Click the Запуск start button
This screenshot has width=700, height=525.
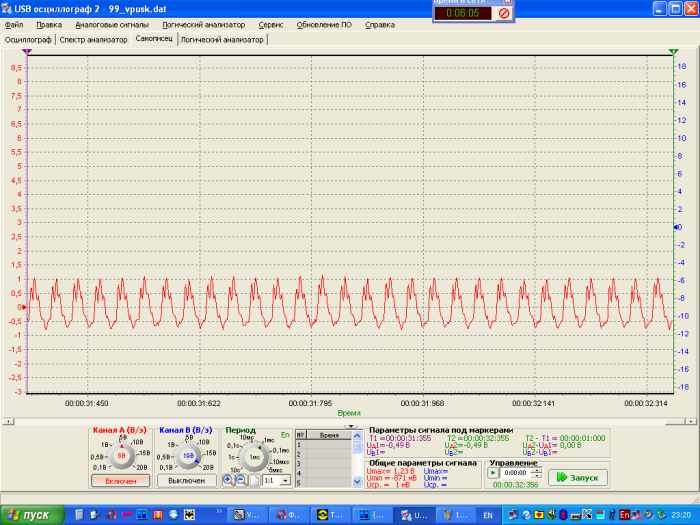578,478
